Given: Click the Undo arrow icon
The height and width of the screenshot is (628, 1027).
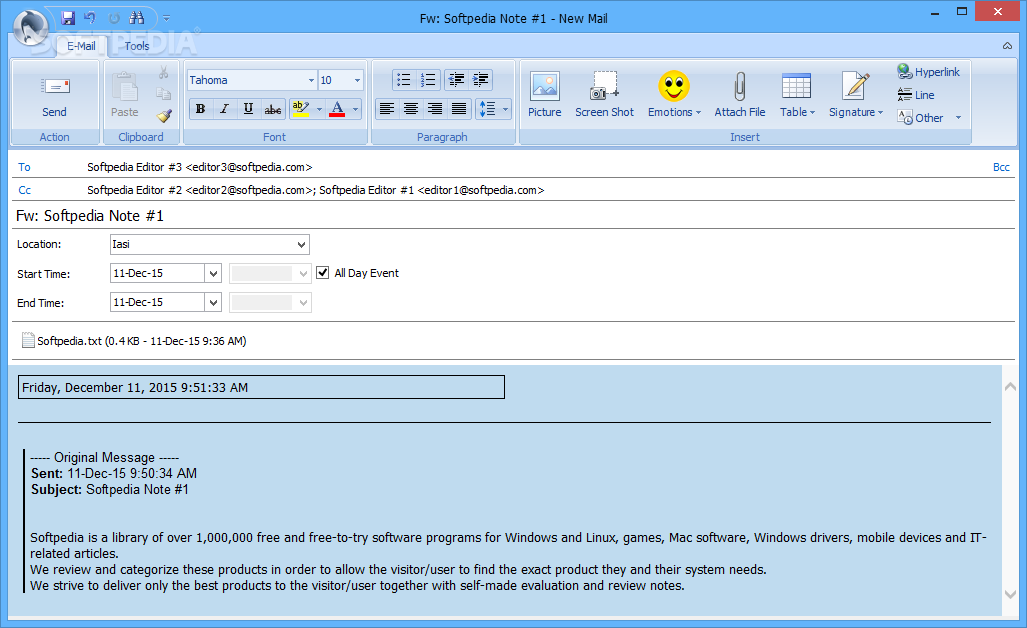Looking at the screenshot, I should 90,18.
